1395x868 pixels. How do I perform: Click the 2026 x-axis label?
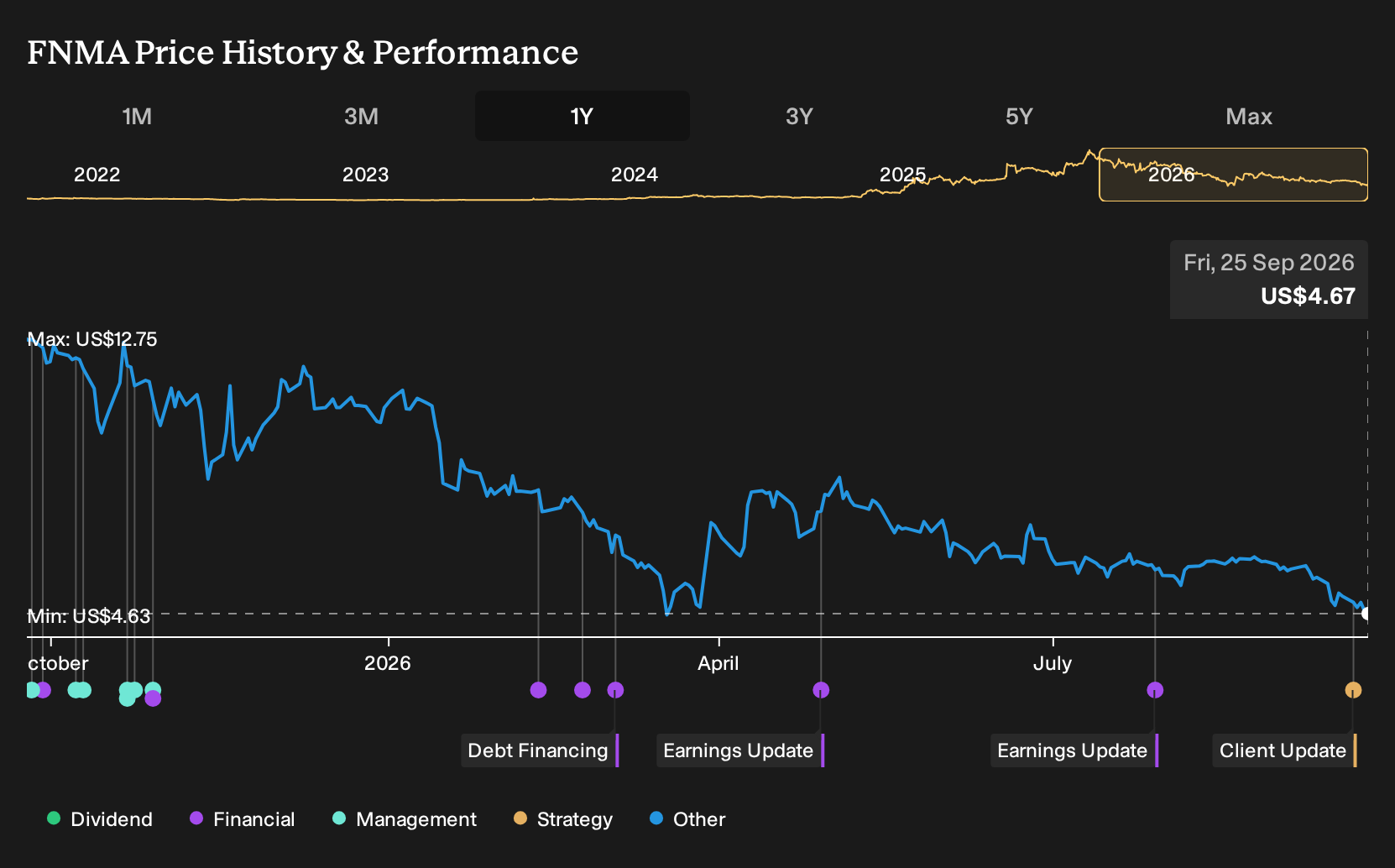pyautogui.click(x=388, y=663)
